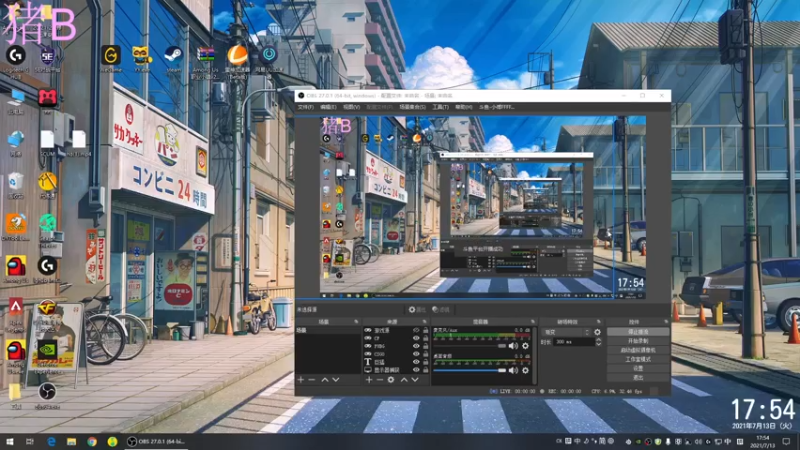
Task: Open scene transition type dropdown
Action: tap(566, 332)
